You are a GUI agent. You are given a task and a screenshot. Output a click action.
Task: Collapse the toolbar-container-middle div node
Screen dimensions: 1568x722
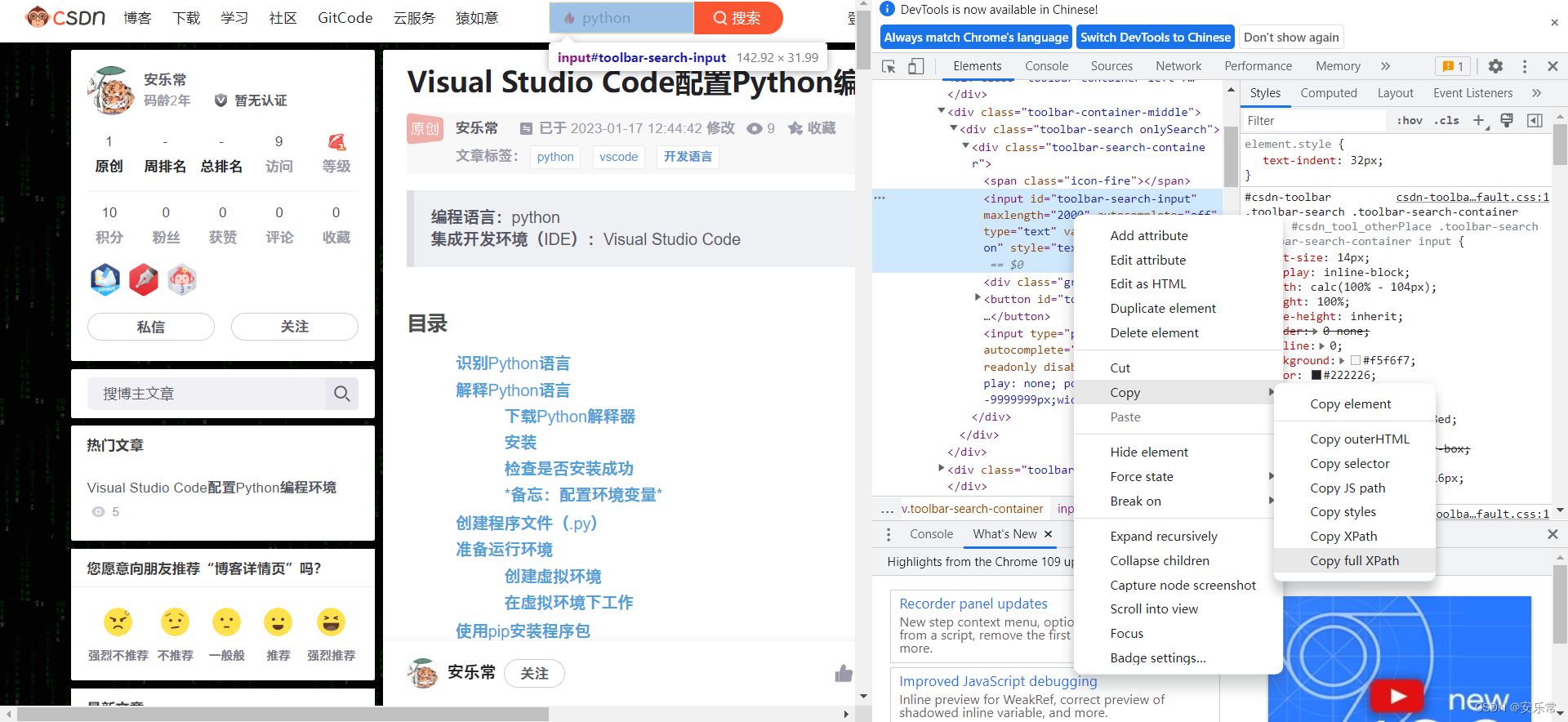coord(942,111)
